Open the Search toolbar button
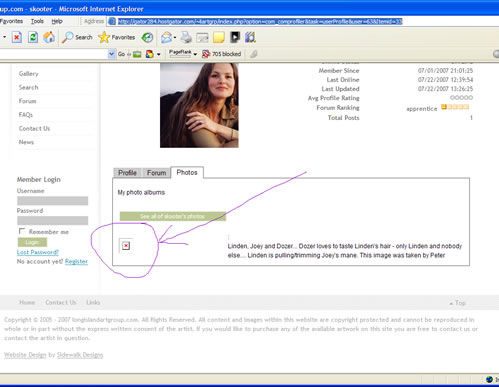Viewport: 499px width, 387px height. coord(77,37)
